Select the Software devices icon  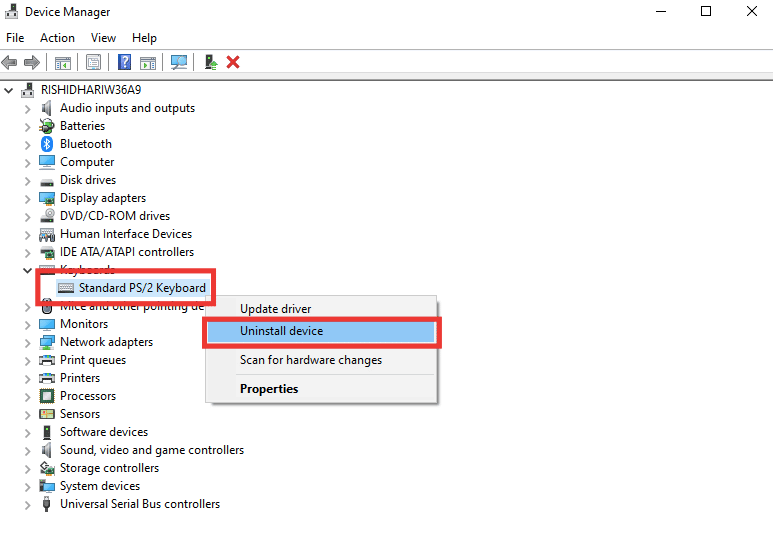(x=47, y=432)
